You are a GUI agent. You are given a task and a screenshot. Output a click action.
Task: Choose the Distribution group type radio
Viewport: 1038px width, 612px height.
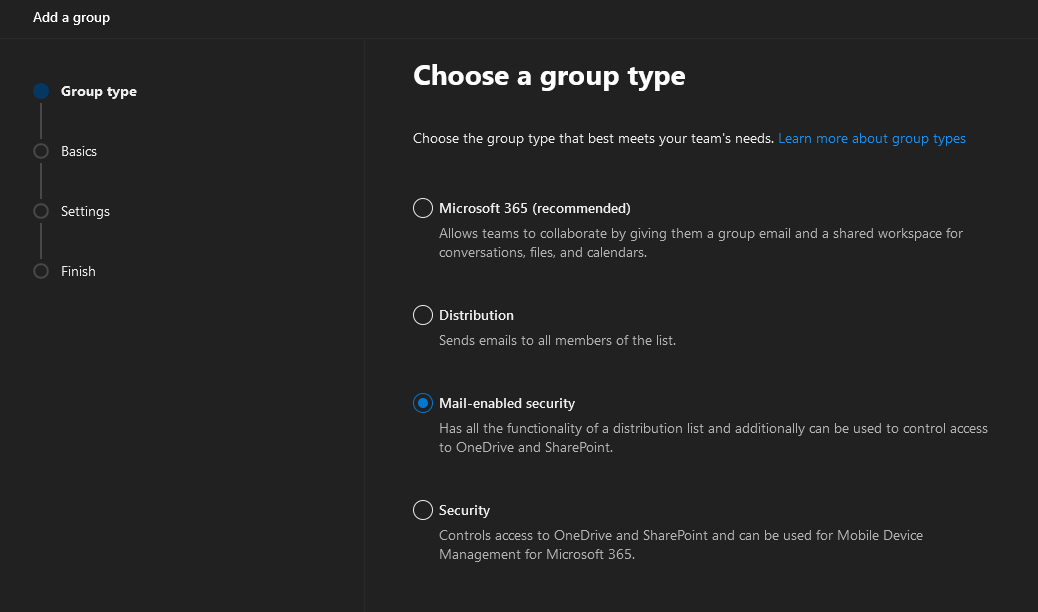(x=422, y=315)
